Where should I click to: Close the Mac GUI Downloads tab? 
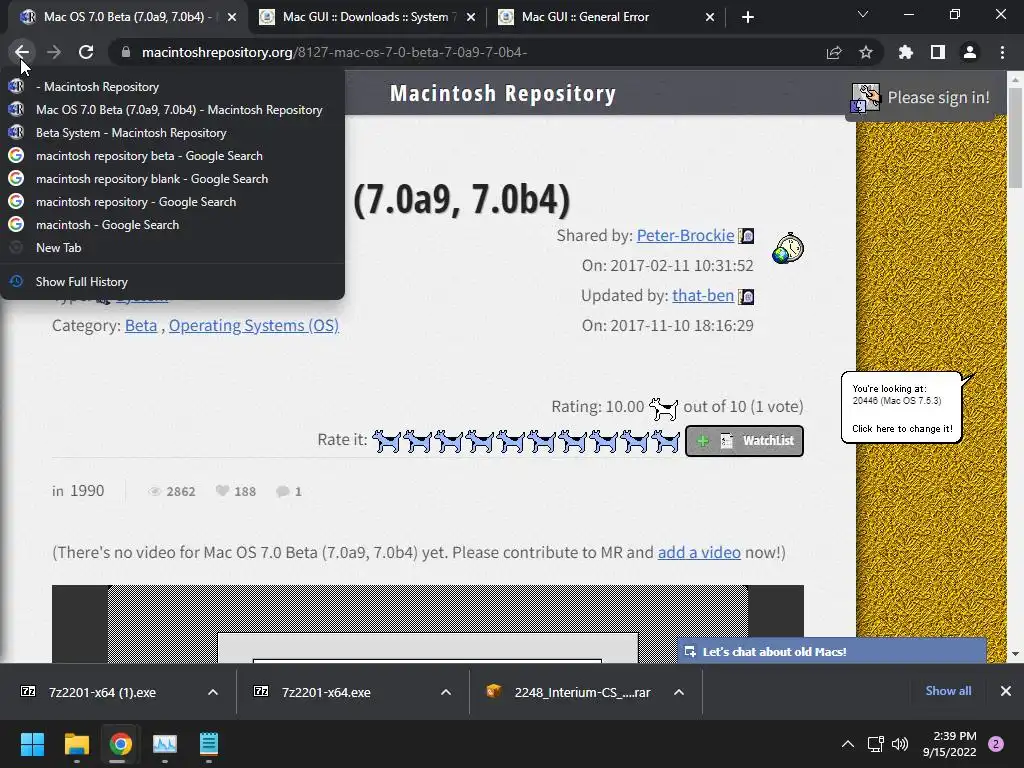[x=471, y=17]
